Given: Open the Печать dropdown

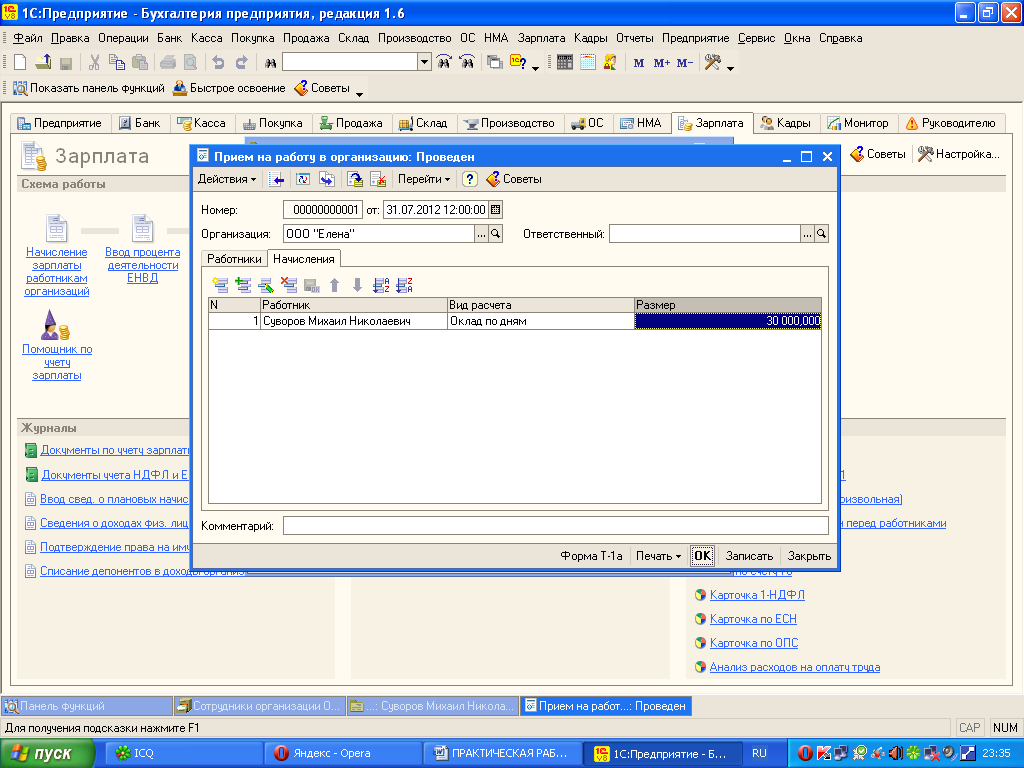Looking at the screenshot, I should pyautogui.click(x=658, y=556).
